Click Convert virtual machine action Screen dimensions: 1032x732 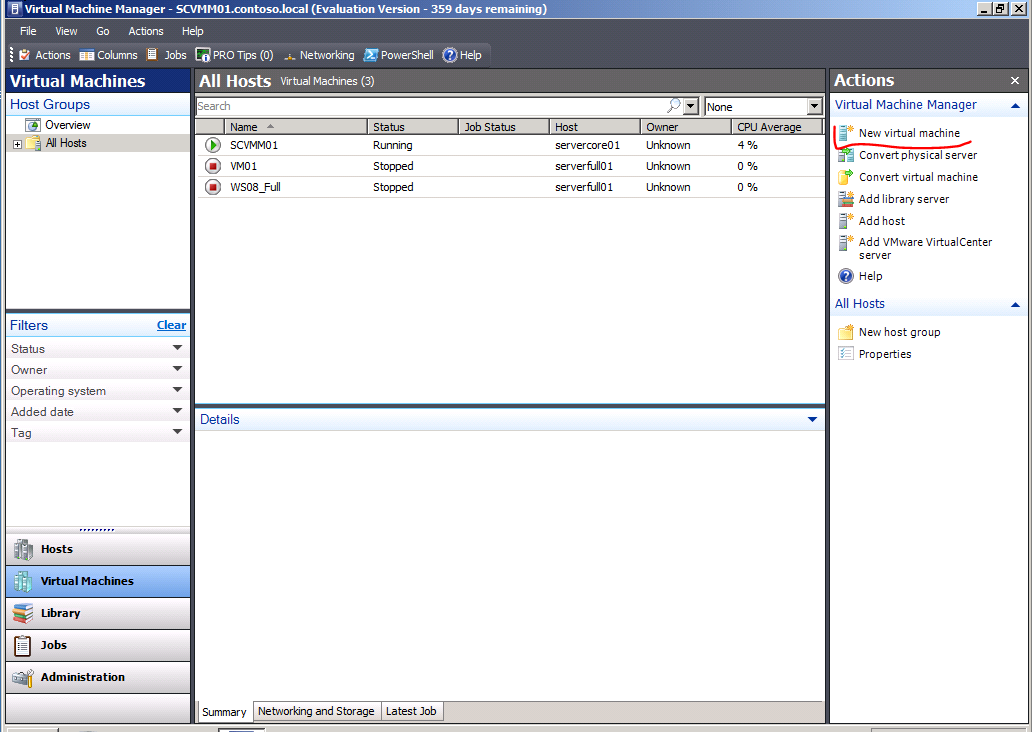[x=908, y=177]
